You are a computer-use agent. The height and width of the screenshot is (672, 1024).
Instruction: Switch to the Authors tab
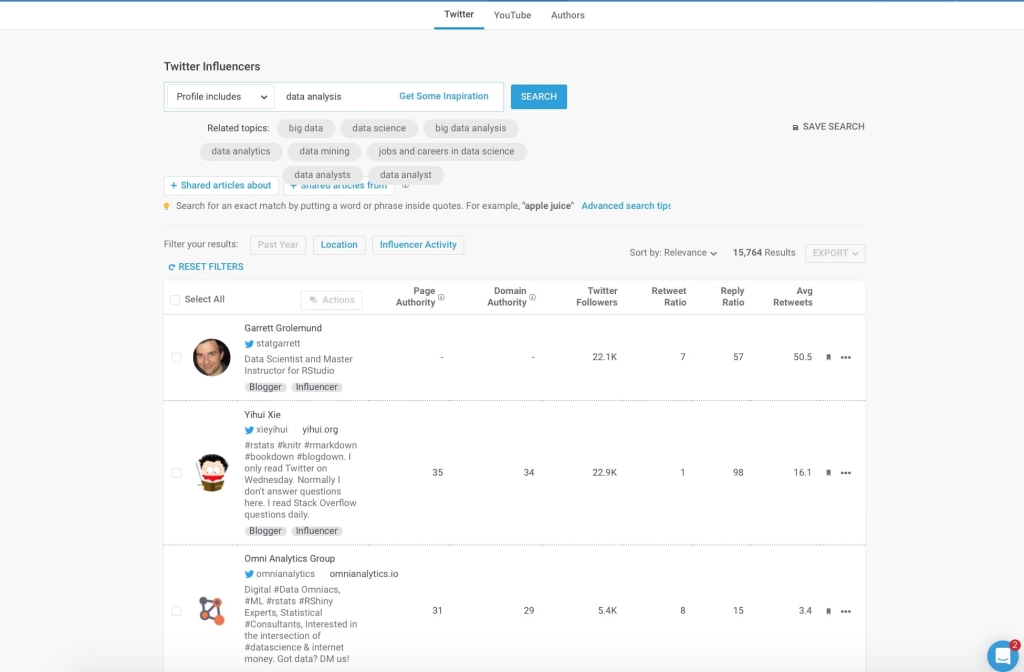click(x=567, y=15)
